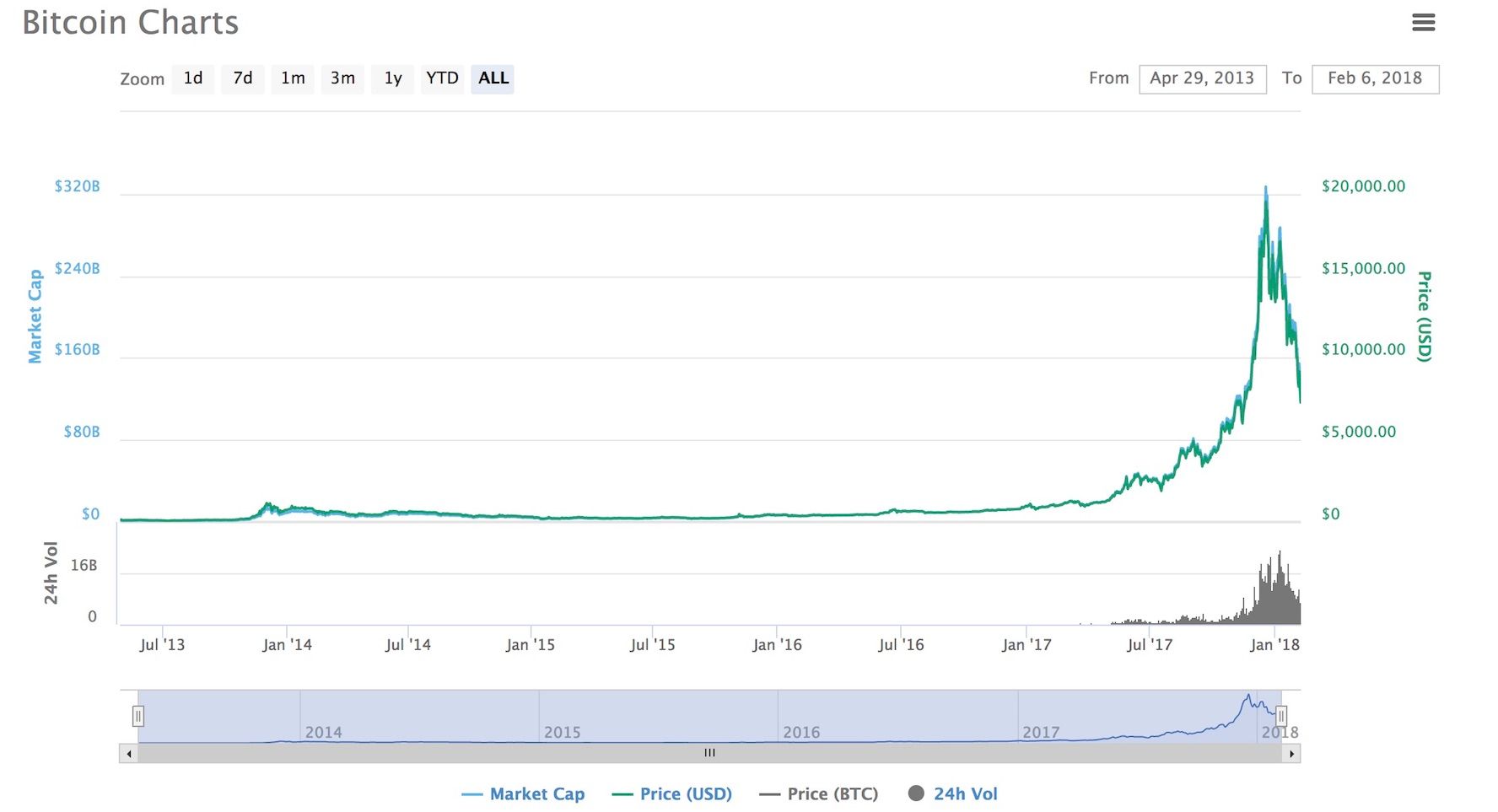The height and width of the screenshot is (812, 1498).
Task: Click the $20,000.00 price axis label
Action: [x=1363, y=186]
